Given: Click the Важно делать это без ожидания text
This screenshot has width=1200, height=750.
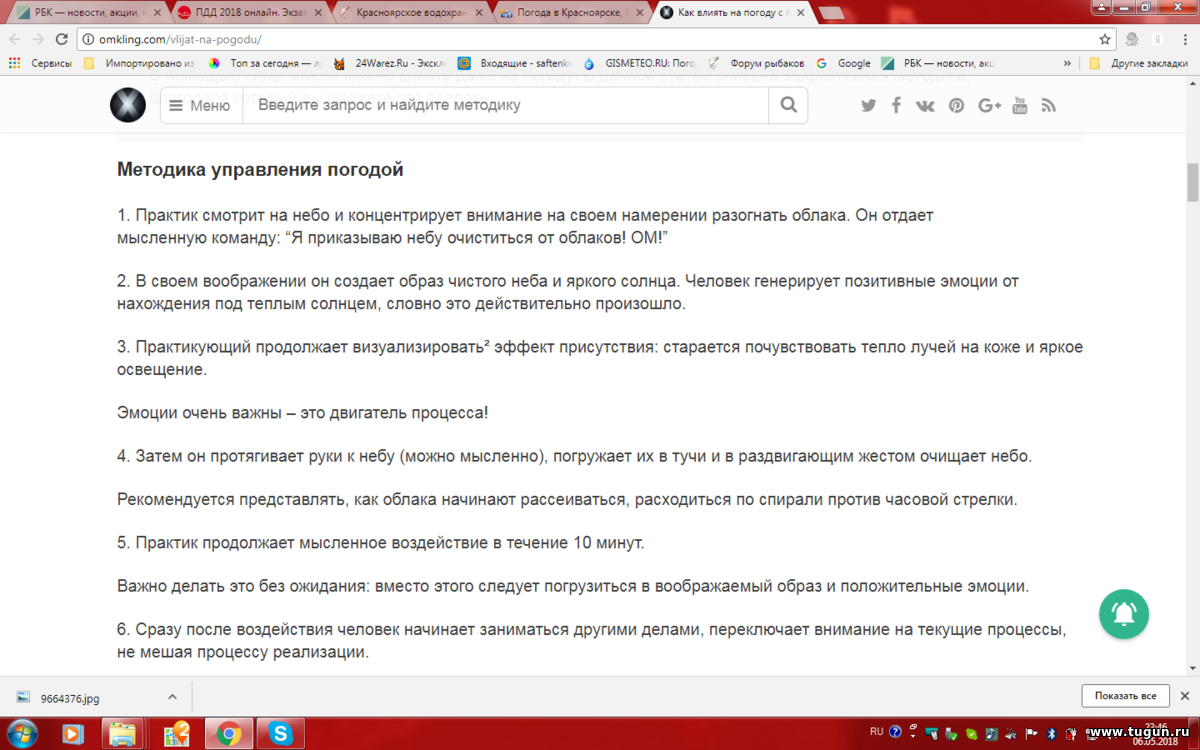Looking at the screenshot, I should point(573,586).
